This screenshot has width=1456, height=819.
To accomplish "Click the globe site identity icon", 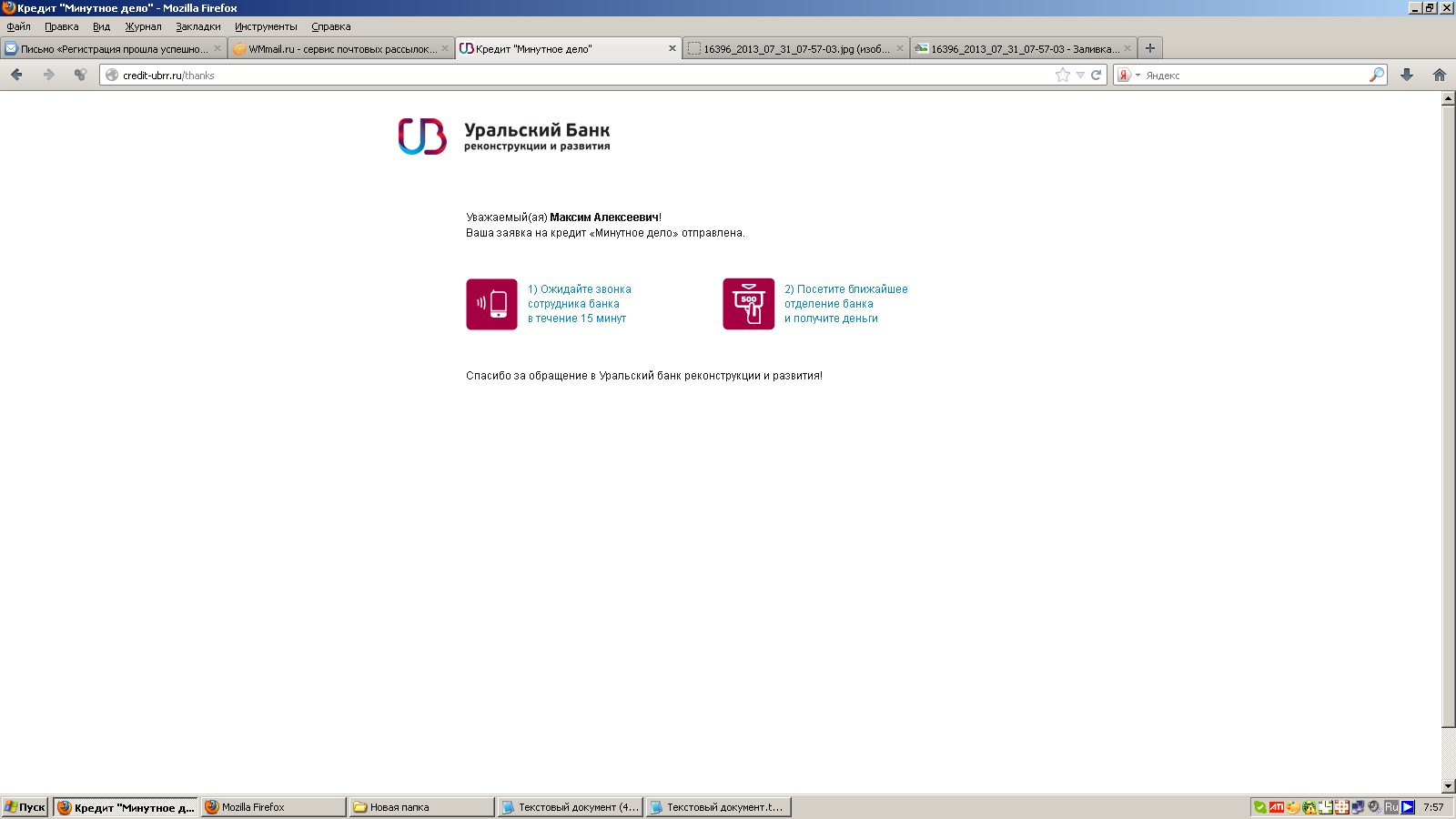I will (x=112, y=75).
